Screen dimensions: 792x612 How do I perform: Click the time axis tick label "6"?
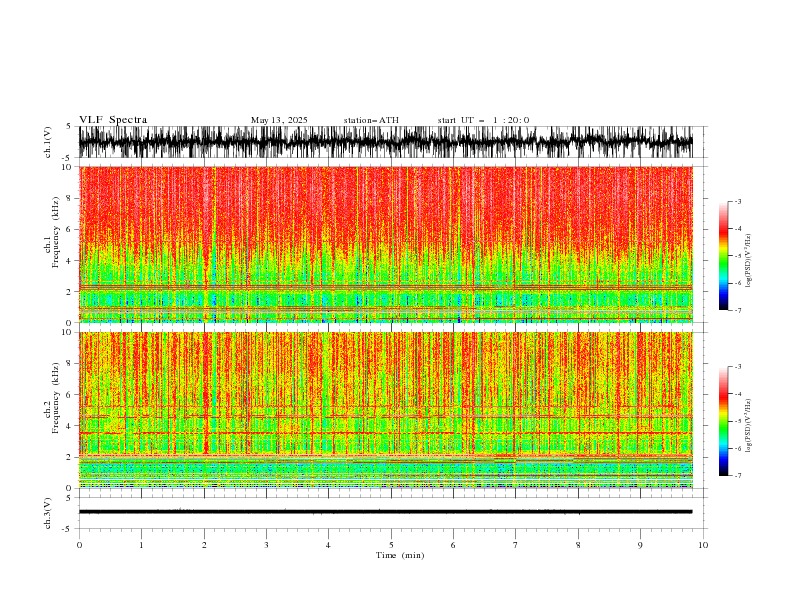pos(453,545)
